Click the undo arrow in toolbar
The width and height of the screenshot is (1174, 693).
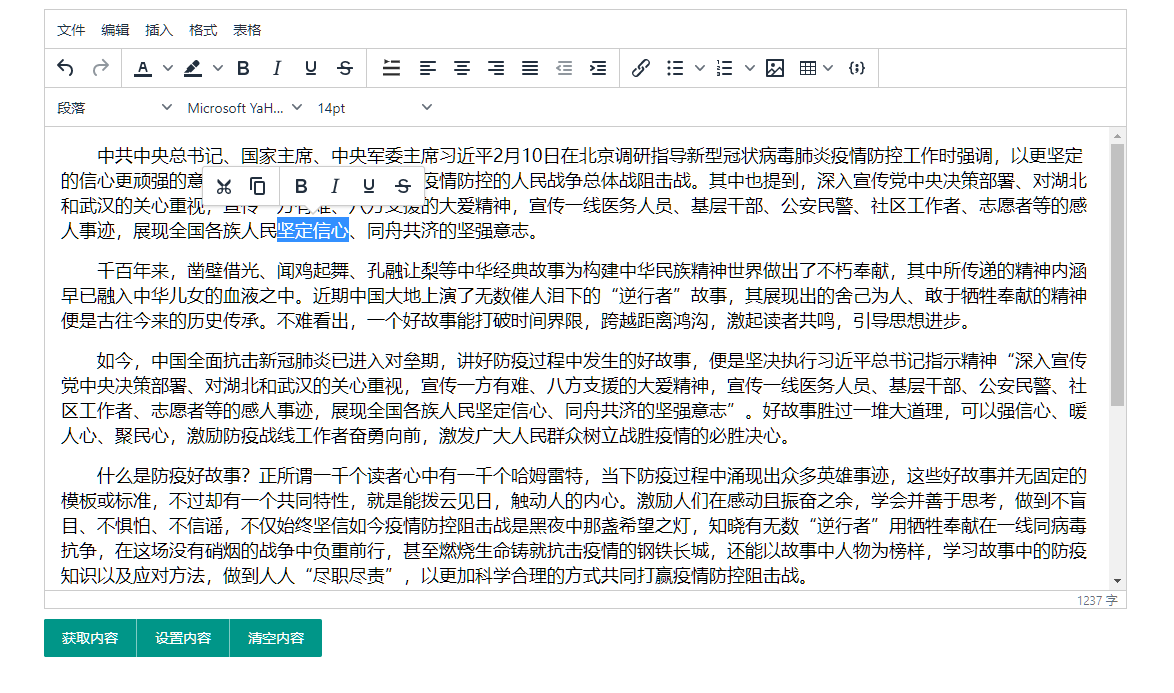(66, 68)
